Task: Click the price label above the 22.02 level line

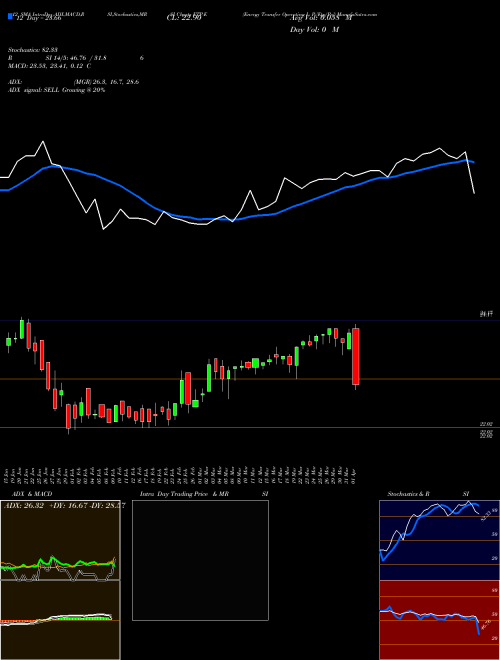Action: click(487, 424)
